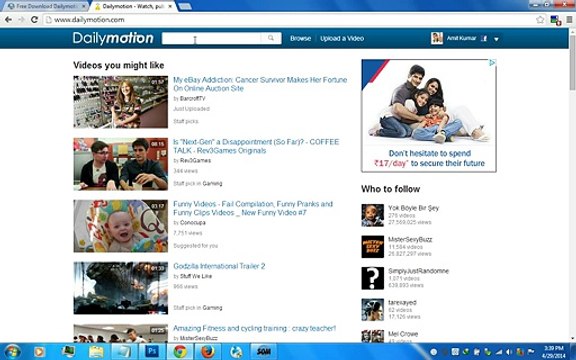
Task: Click the Action Center flag tray icon
Action: pyautogui.click(x=531, y=352)
